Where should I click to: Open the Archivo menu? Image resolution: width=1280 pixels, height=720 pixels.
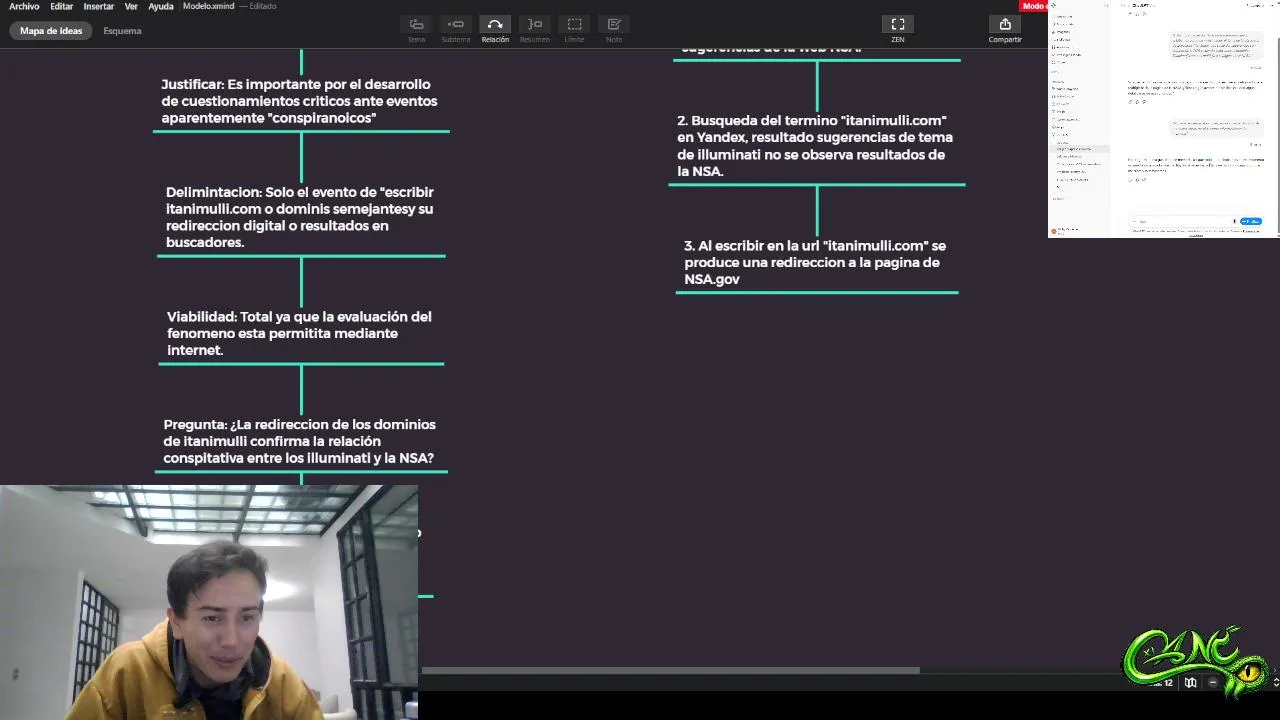(x=24, y=6)
